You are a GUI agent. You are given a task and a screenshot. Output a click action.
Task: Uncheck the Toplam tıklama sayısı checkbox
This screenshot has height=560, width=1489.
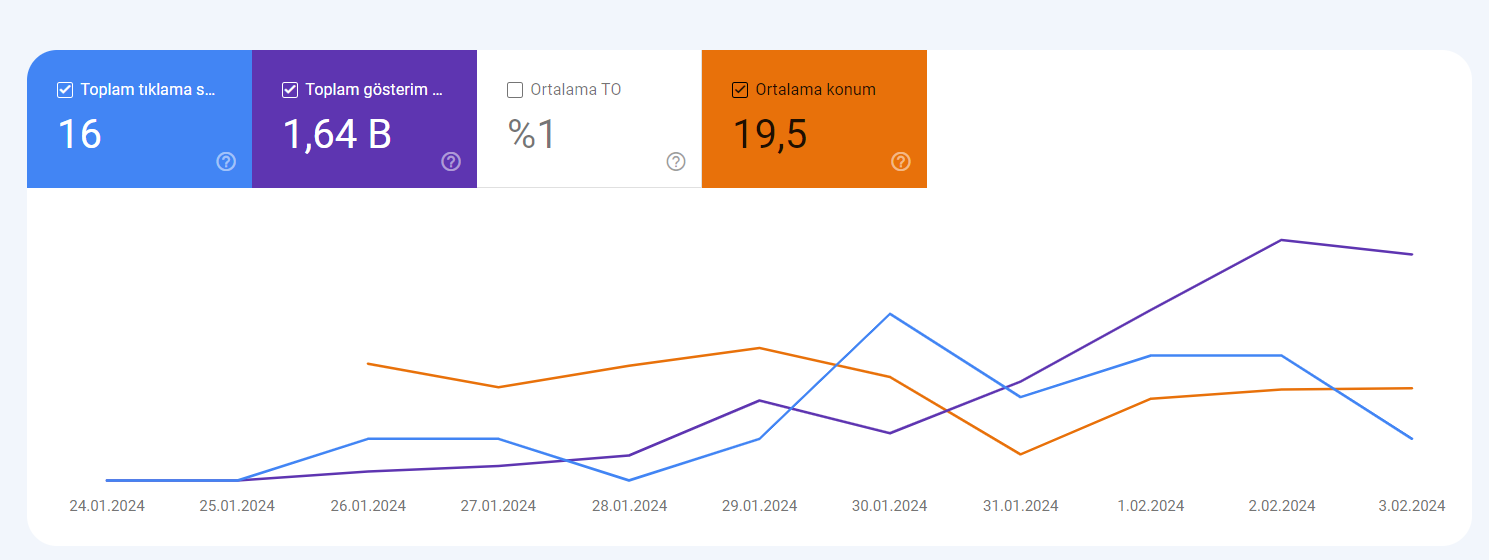[65, 90]
